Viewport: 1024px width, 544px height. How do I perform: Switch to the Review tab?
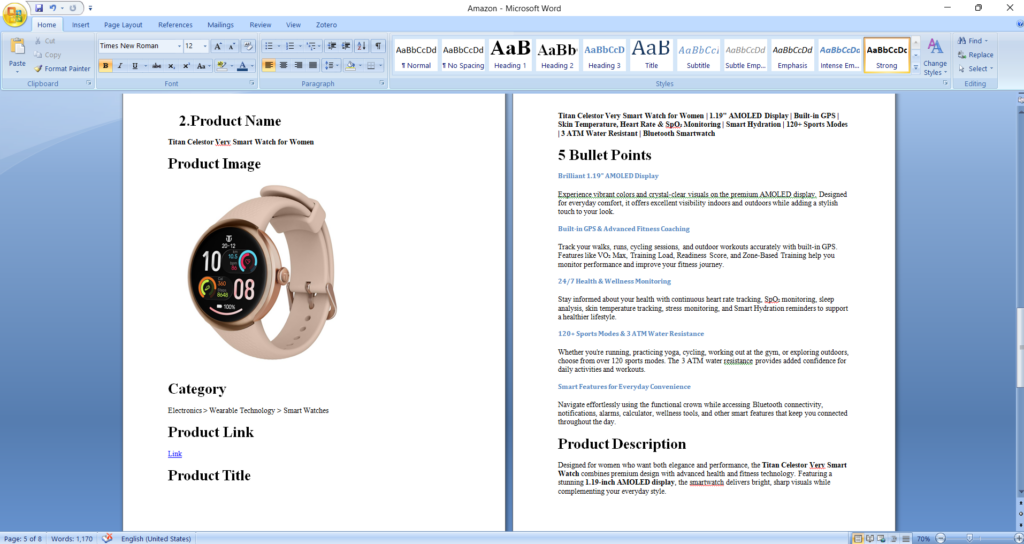[x=261, y=25]
